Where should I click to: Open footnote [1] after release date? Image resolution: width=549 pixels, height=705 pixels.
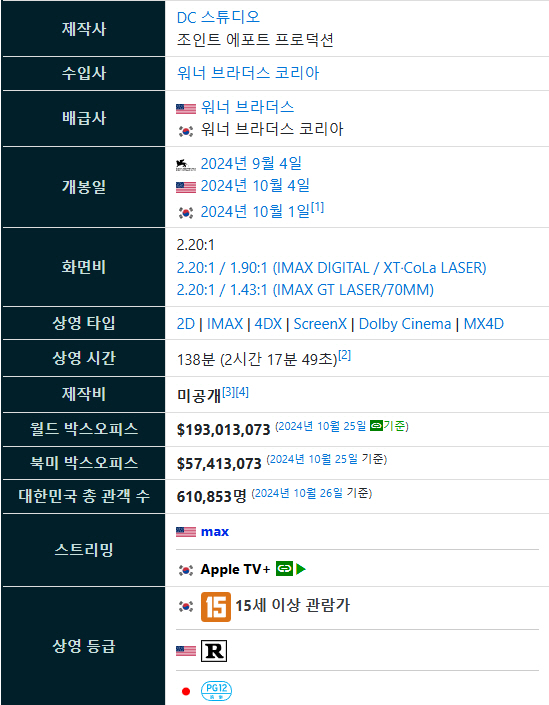tap(317, 207)
